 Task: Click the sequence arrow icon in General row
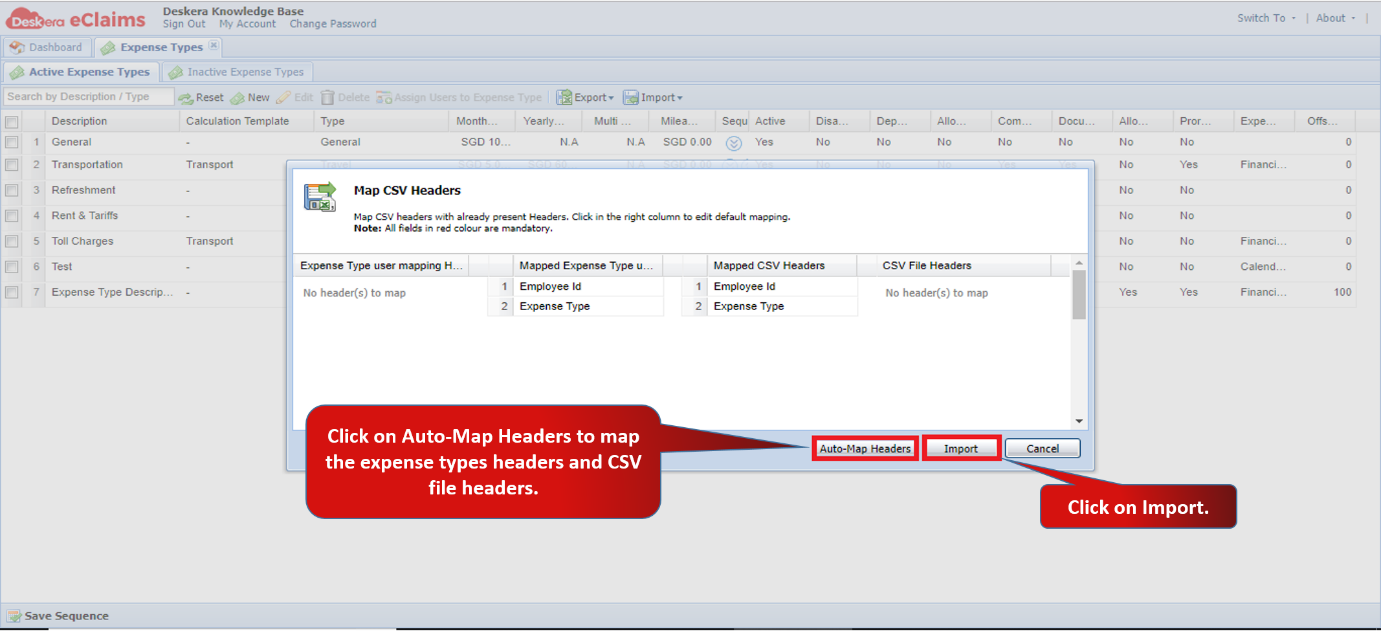tap(733, 143)
